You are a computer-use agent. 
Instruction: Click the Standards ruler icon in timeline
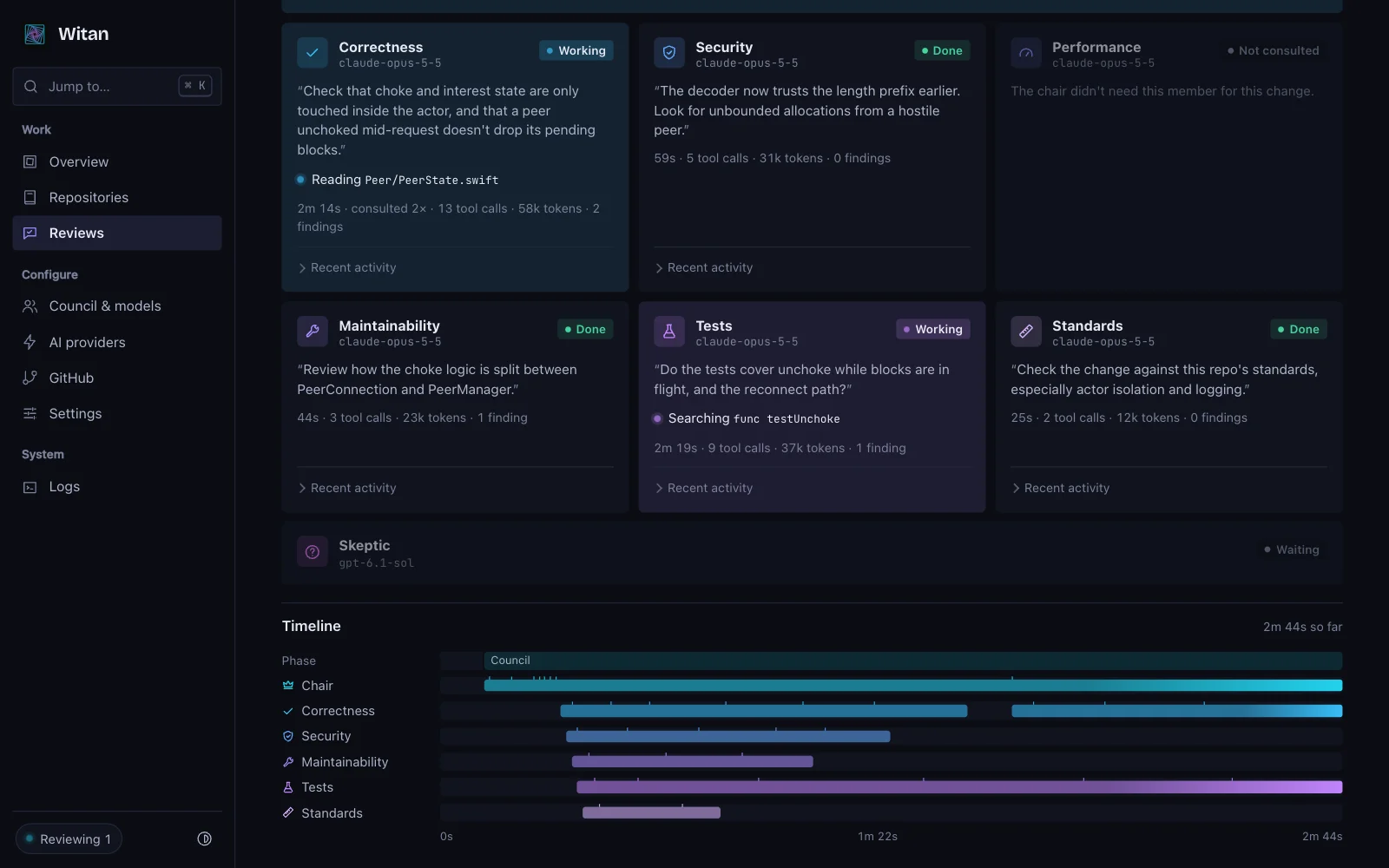(288, 813)
